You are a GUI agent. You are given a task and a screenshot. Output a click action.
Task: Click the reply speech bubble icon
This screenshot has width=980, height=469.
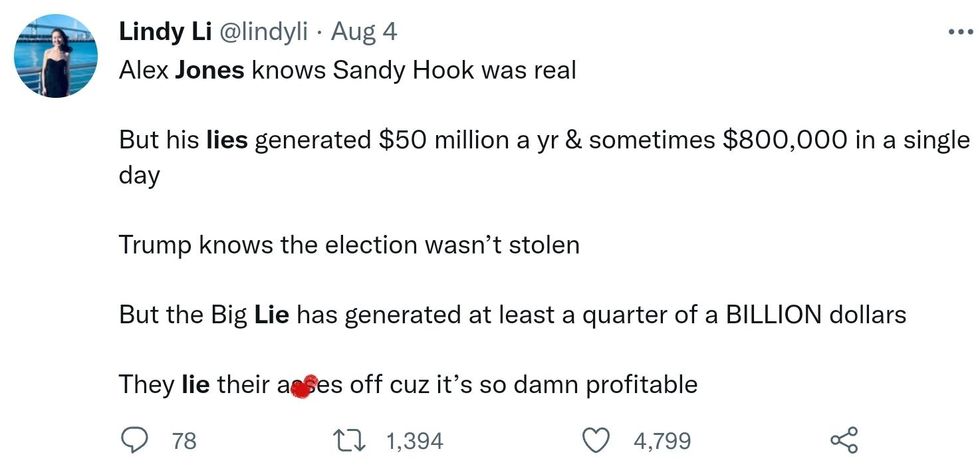pyautogui.click(x=135, y=439)
